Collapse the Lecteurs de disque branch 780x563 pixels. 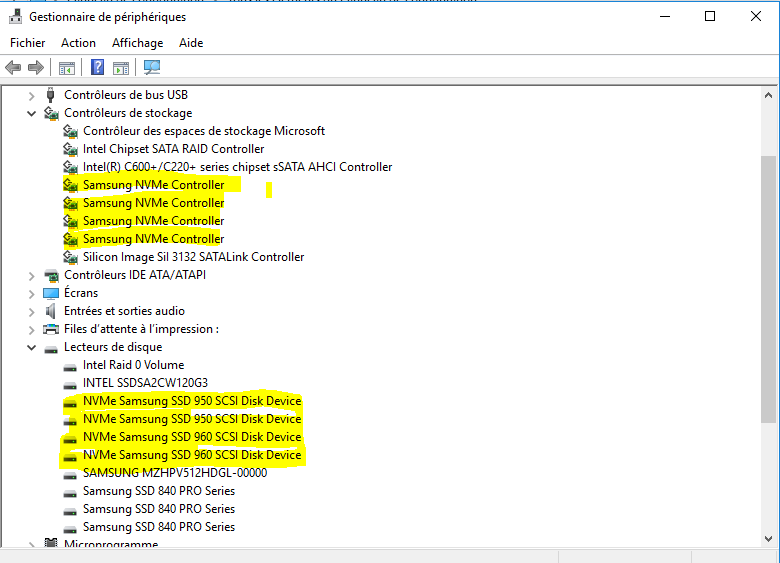[31, 347]
